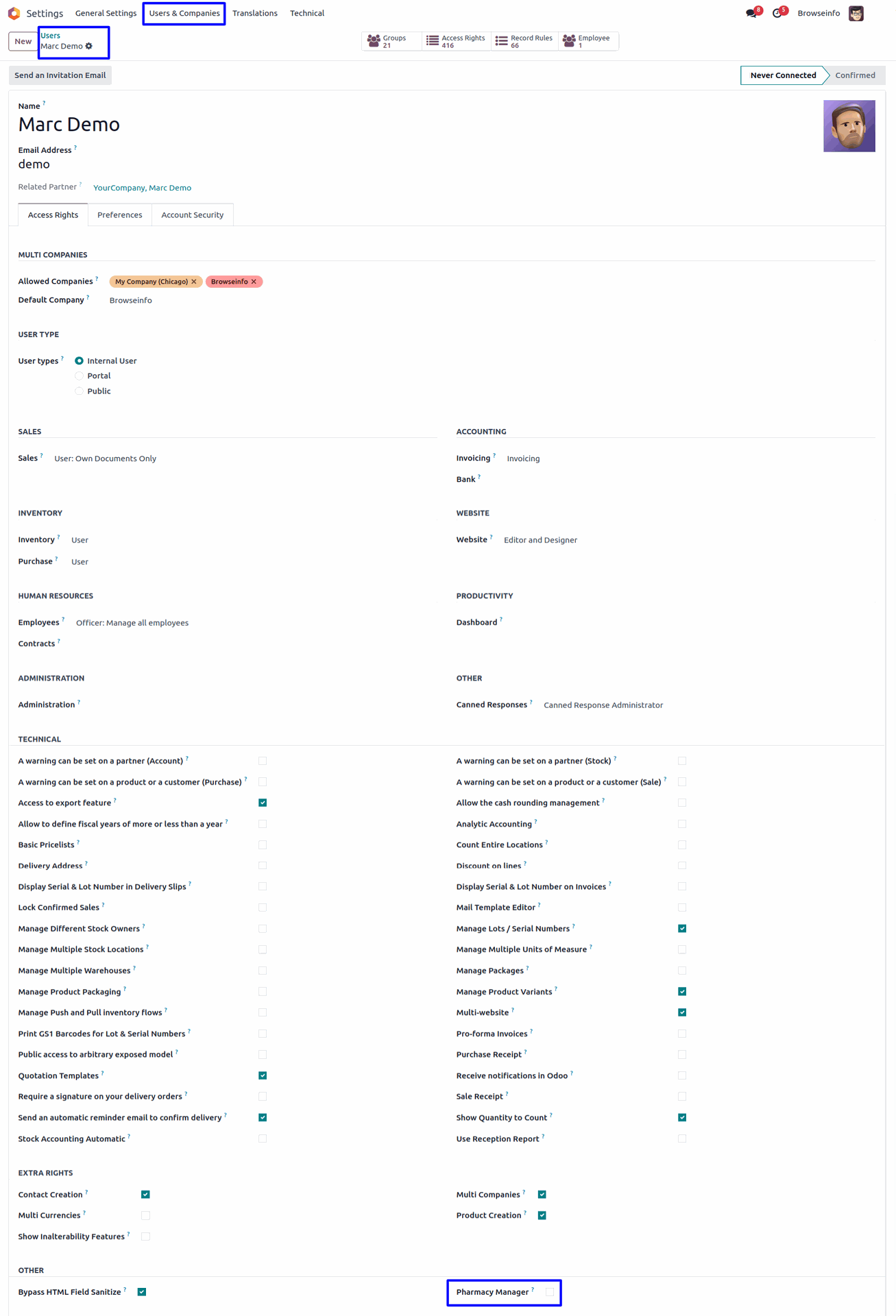This screenshot has height=1316, width=896.
Task: Enable the Multi Currencies checkbox
Action: (x=145, y=1215)
